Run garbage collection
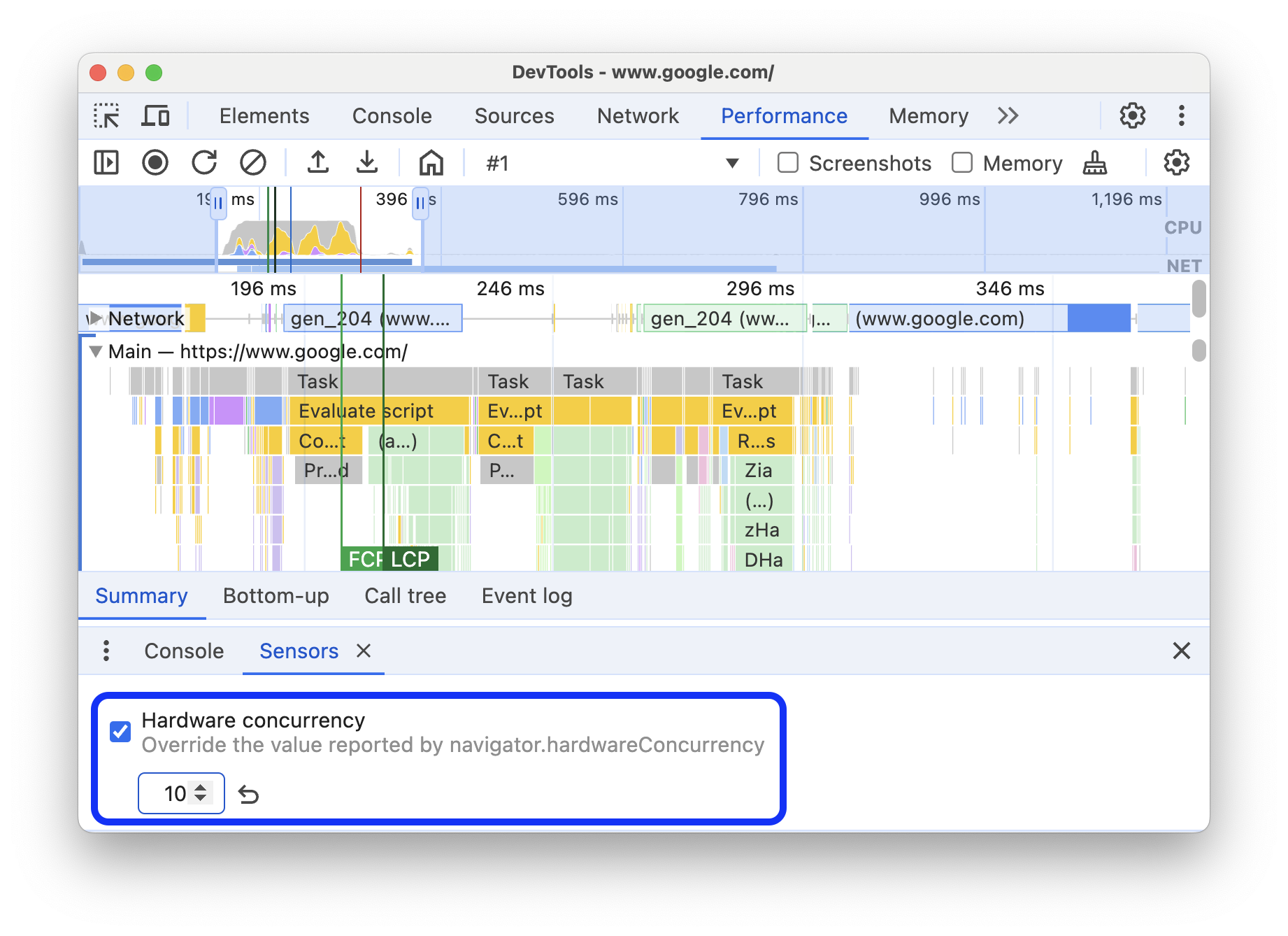The image size is (1288, 936). point(1094,162)
